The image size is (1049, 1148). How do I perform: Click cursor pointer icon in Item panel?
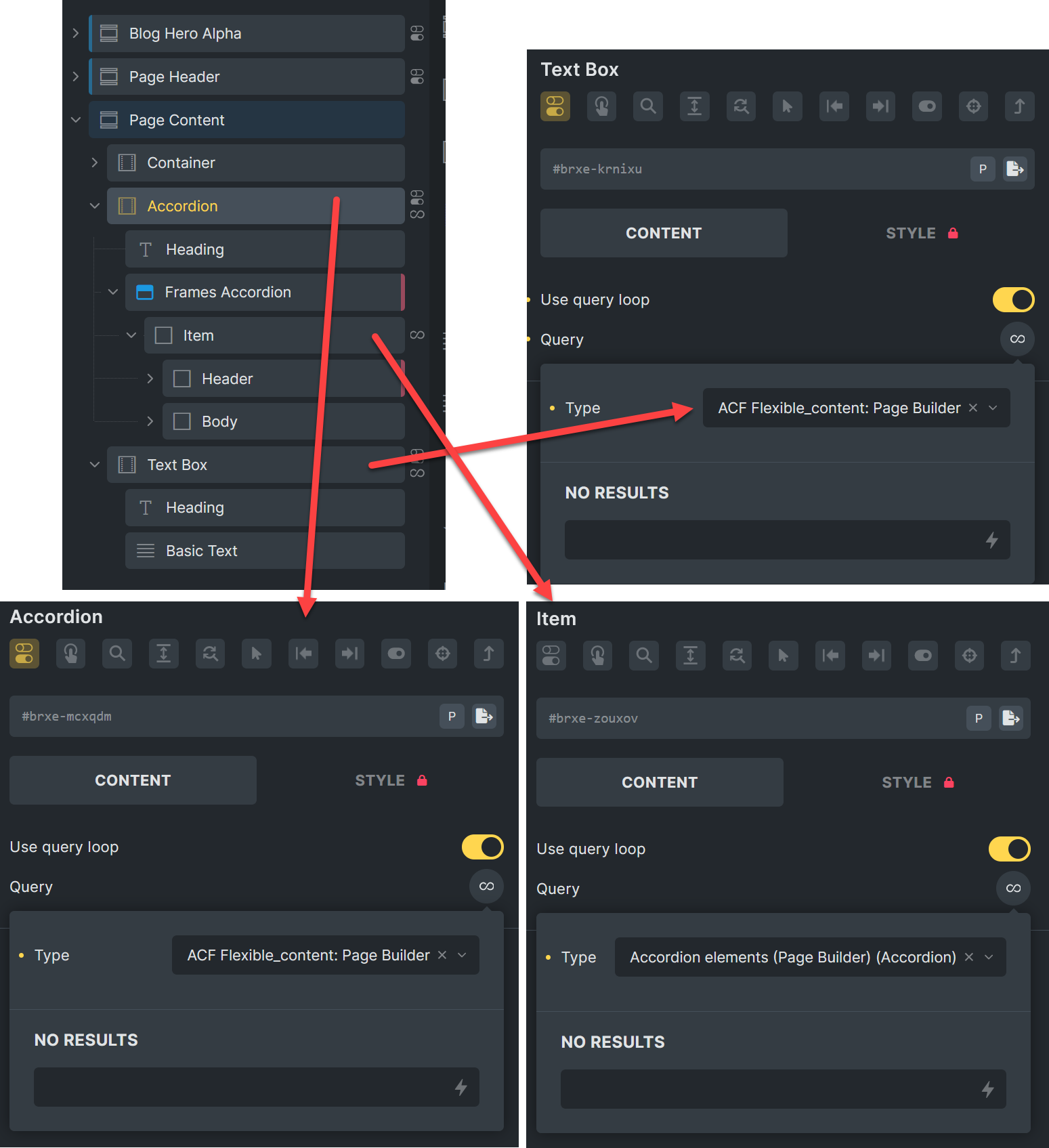tap(784, 656)
